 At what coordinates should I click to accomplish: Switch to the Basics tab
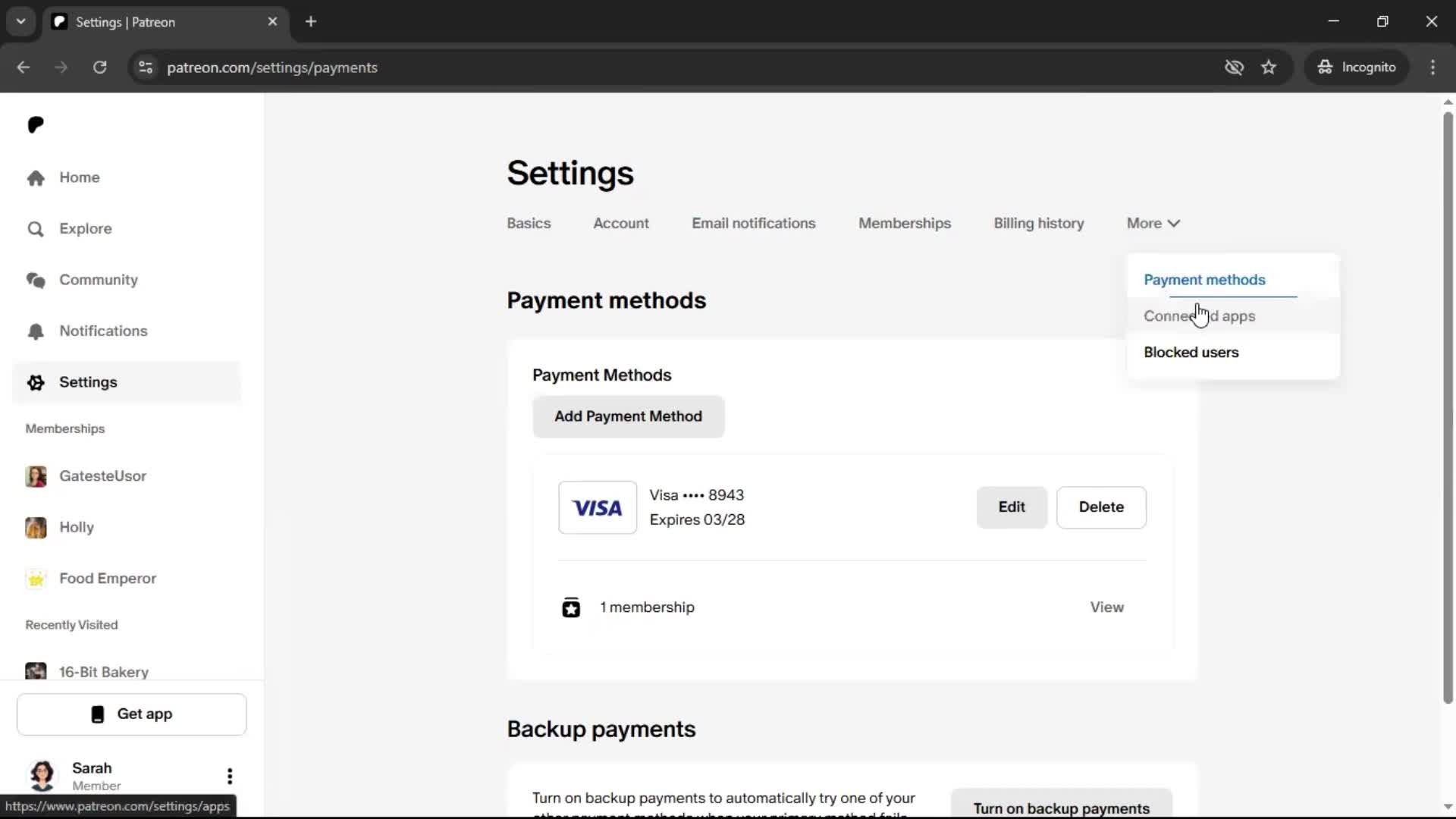(x=529, y=224)
